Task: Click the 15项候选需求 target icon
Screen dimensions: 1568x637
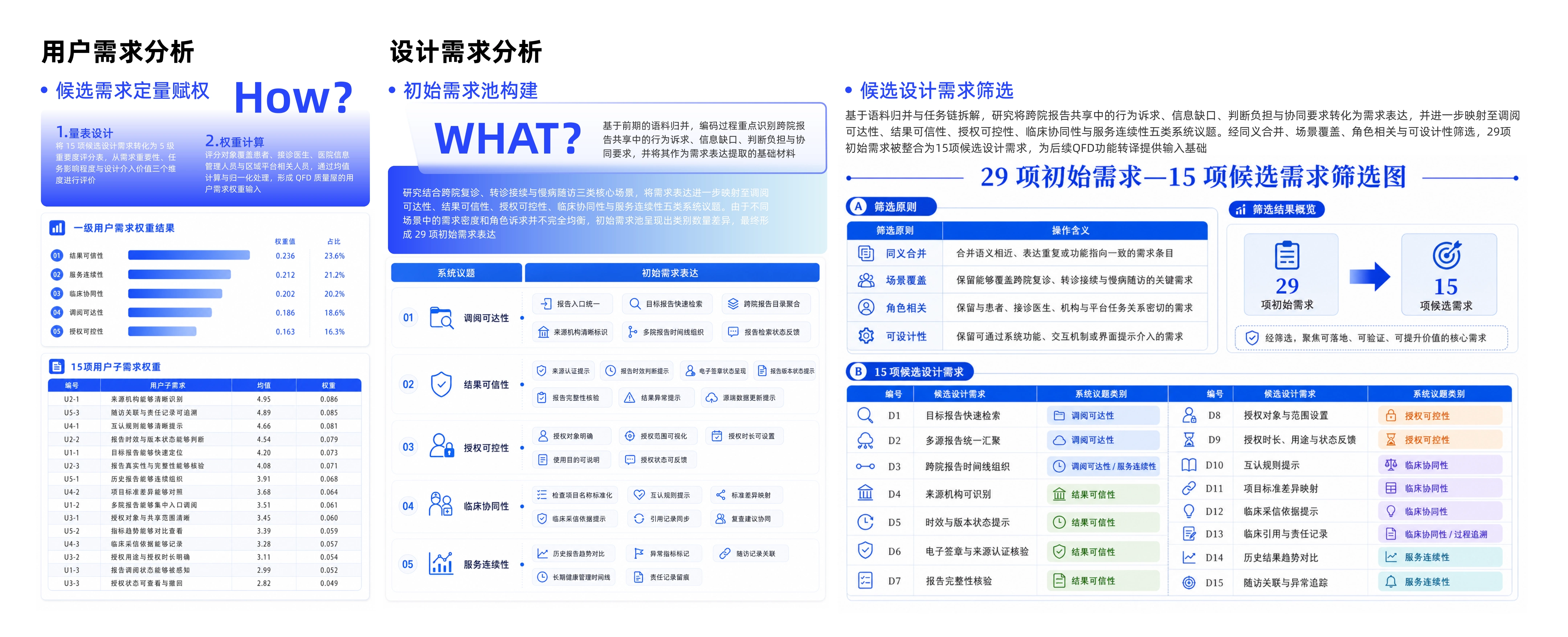Action: (1446, 255)
